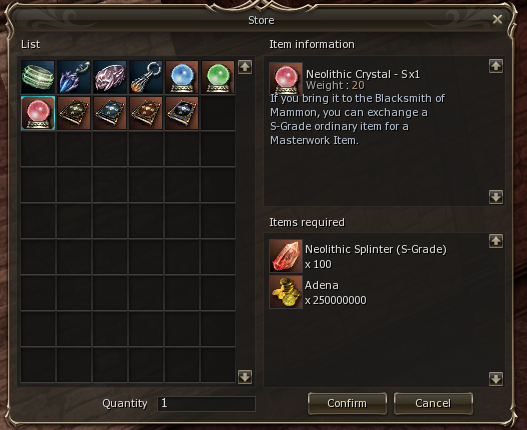Viewport: 527px width, 430px height.
Task: Click Item information scroll-down arrow
Action: [496, 197]
